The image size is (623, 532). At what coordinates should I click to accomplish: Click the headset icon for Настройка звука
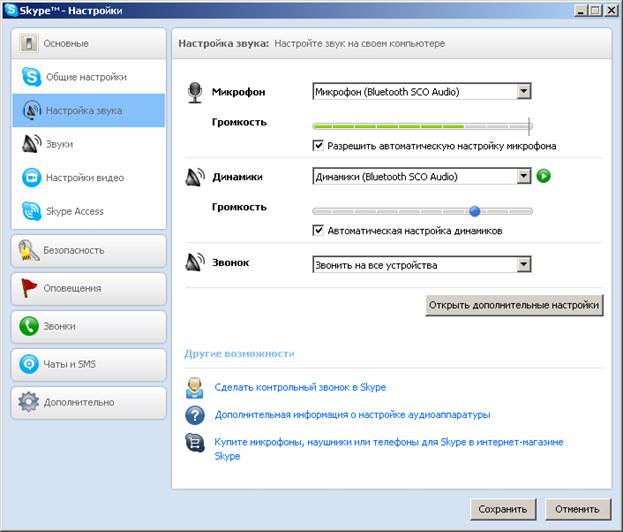(x=32, y=110)
